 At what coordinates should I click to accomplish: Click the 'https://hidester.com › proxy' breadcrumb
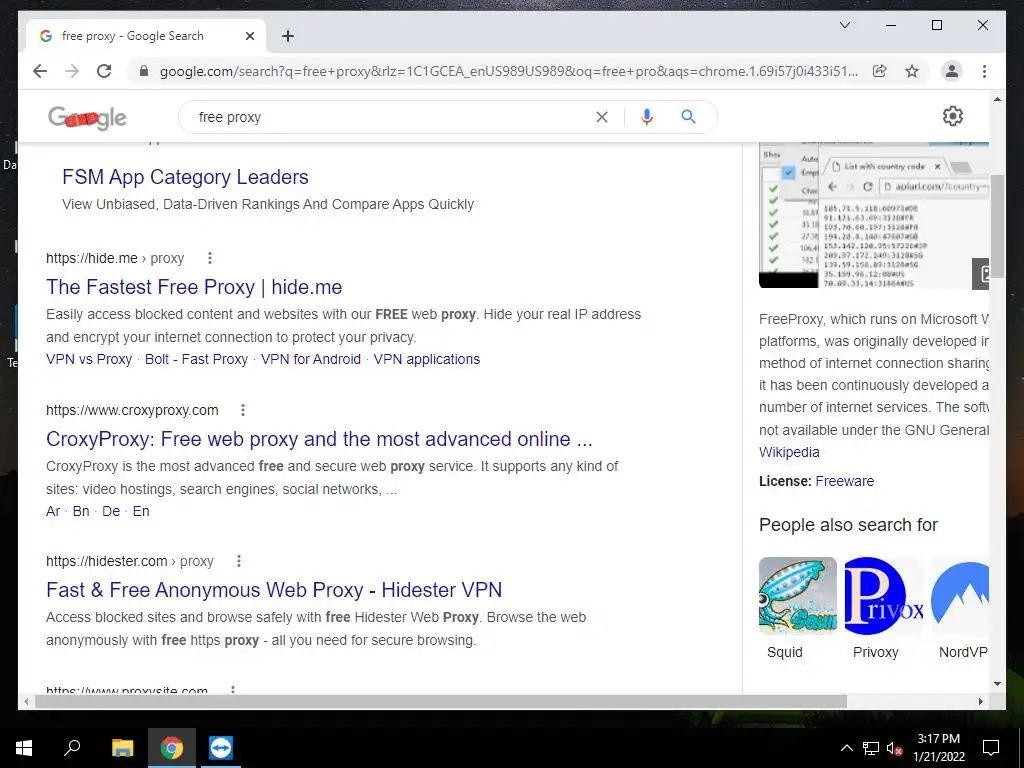(x=129, y=561)
